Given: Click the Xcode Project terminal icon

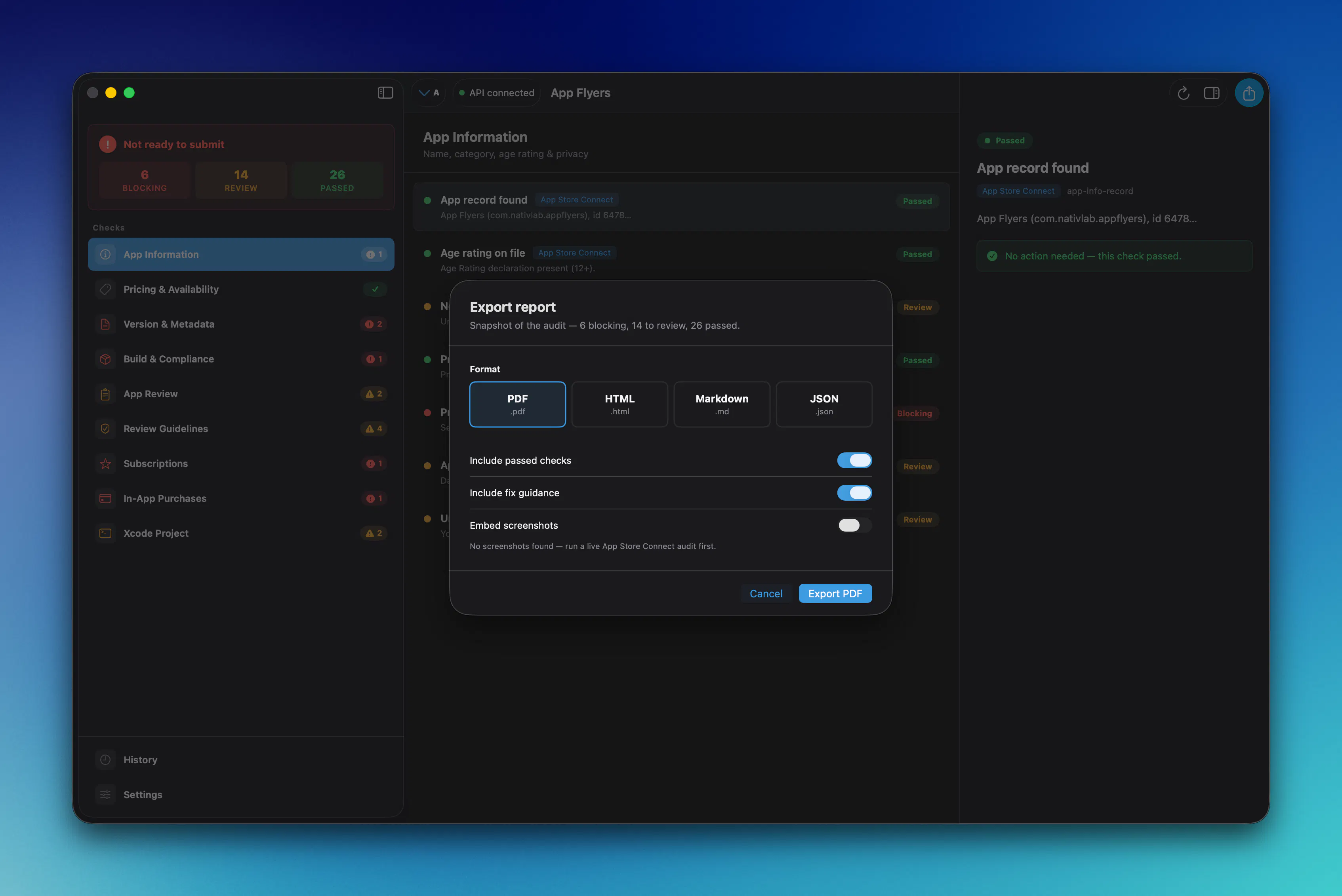Looking at the screenshot, I should [105, 533].
